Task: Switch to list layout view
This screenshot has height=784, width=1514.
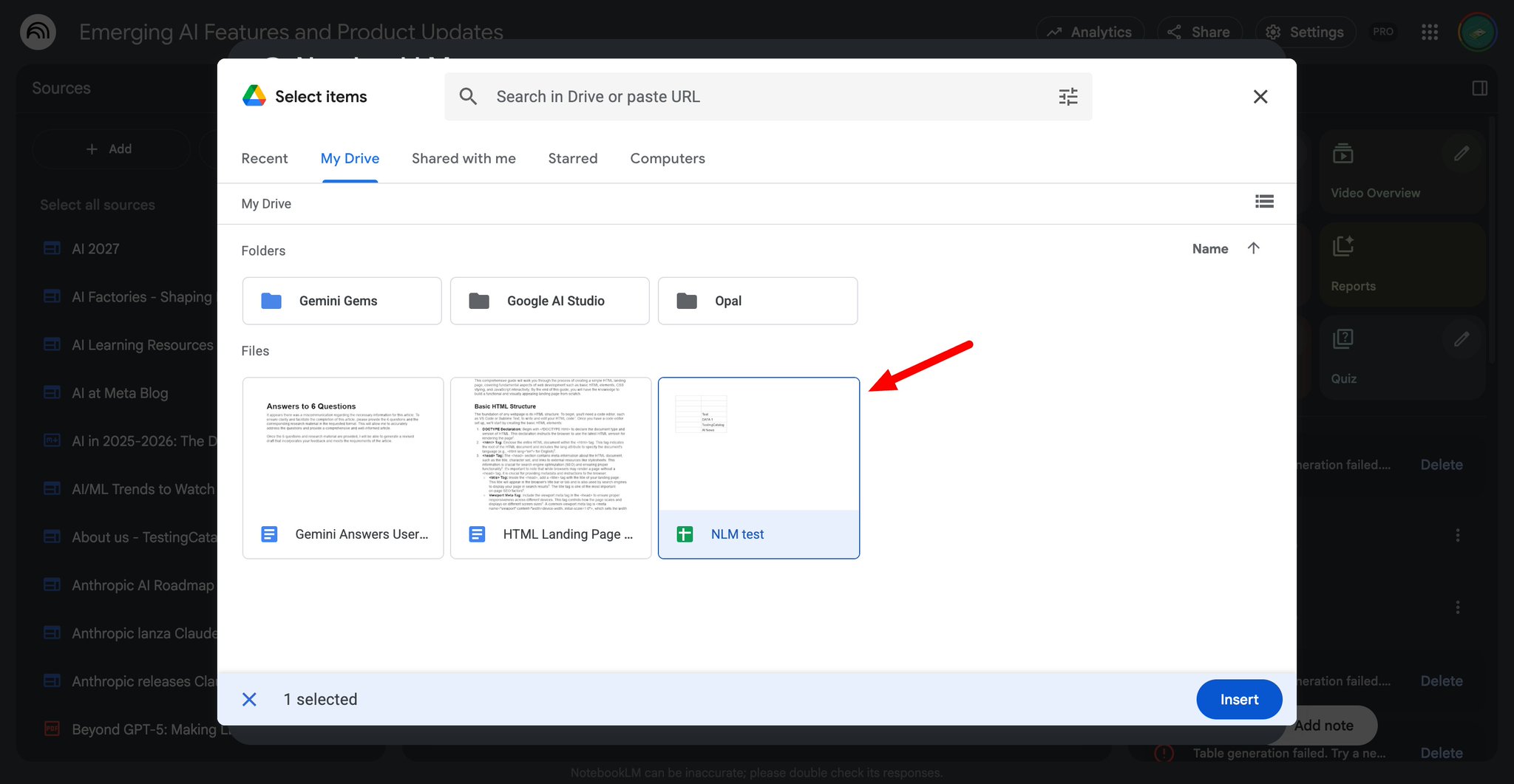Action: [1264, 201]
